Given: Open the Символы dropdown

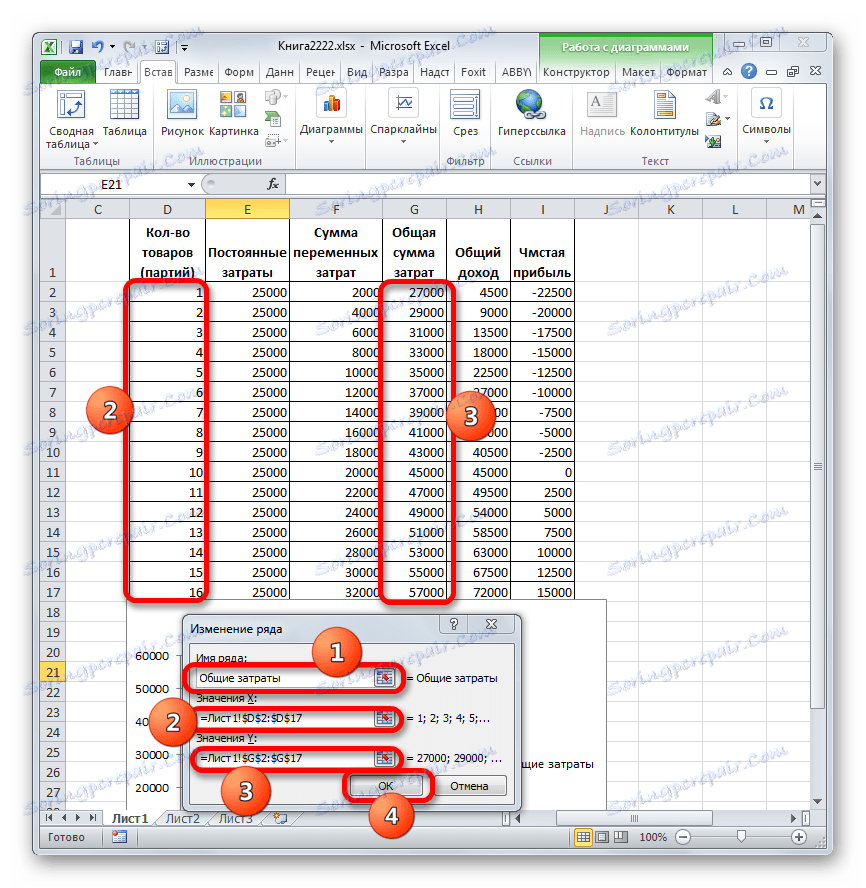Looking at the screenshot, I should pyautogui.click(x=766, y=116).
